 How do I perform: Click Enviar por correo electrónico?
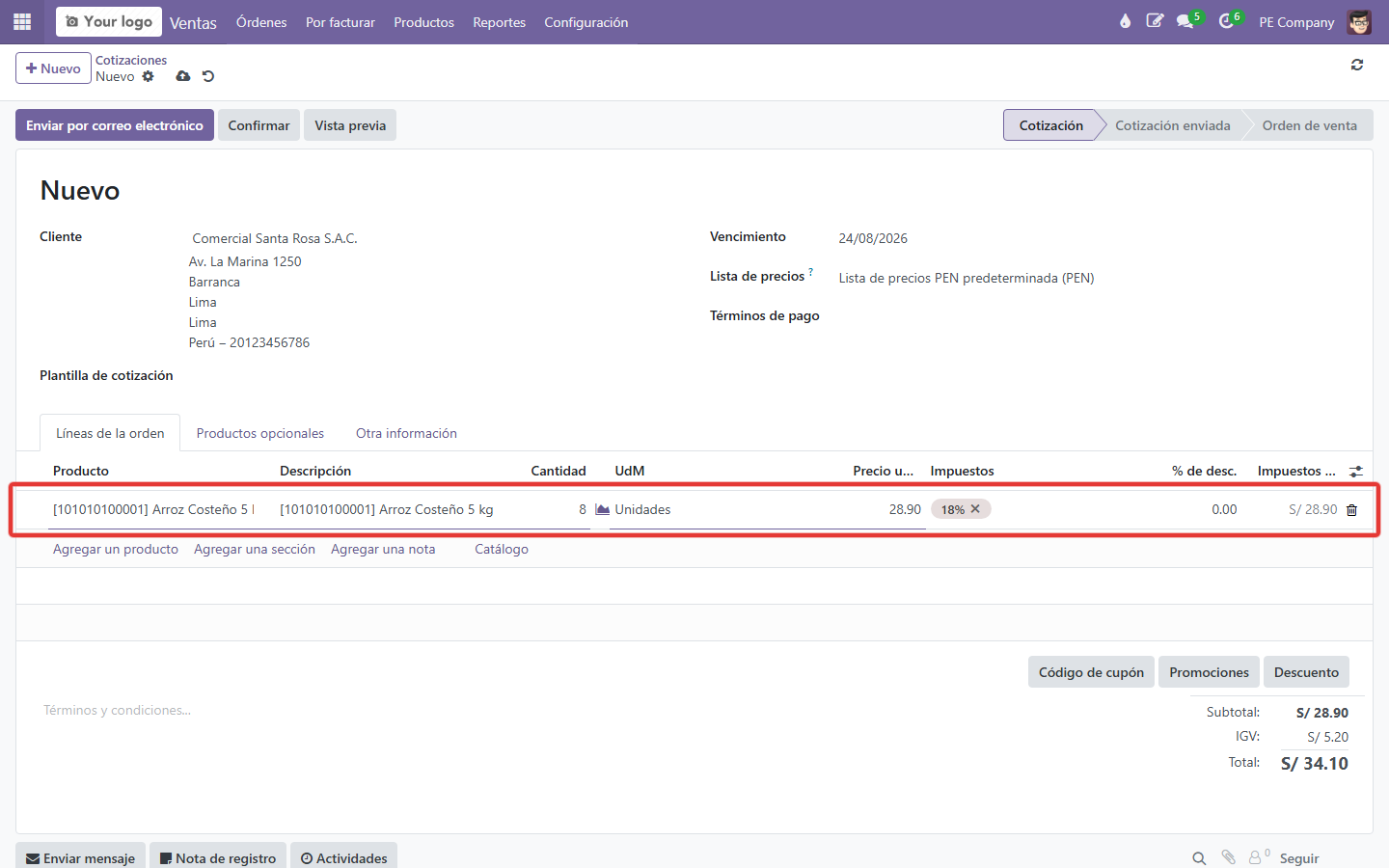coord(115,125)
